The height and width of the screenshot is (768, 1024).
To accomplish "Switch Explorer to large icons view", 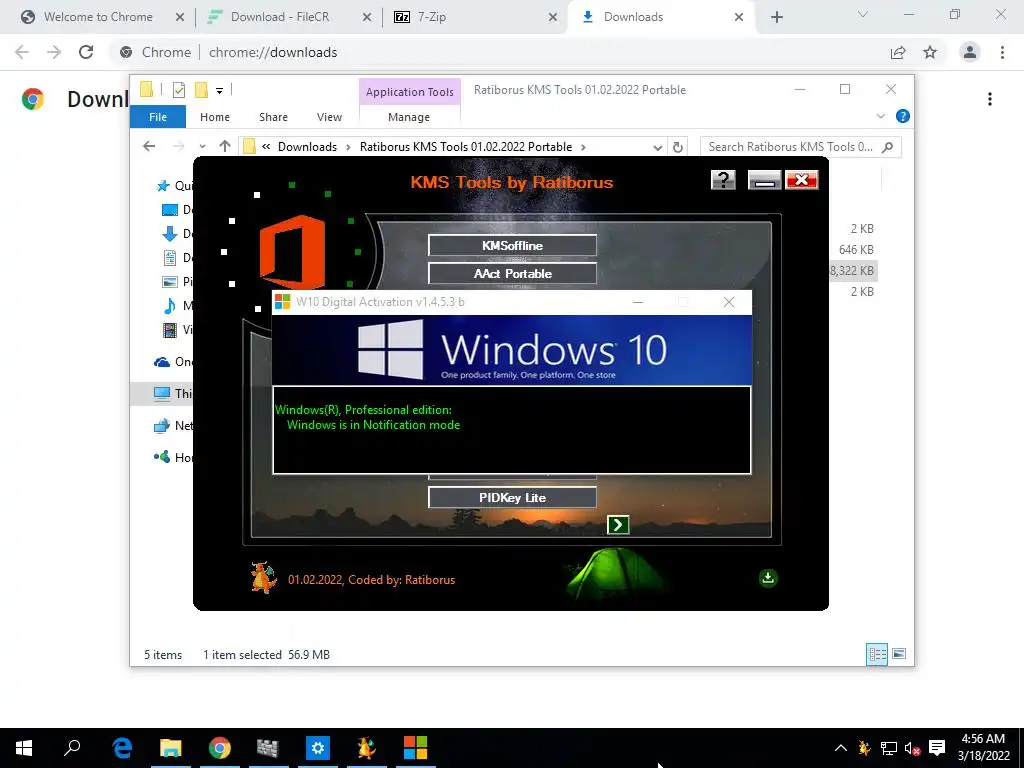I will coord(899,654).
